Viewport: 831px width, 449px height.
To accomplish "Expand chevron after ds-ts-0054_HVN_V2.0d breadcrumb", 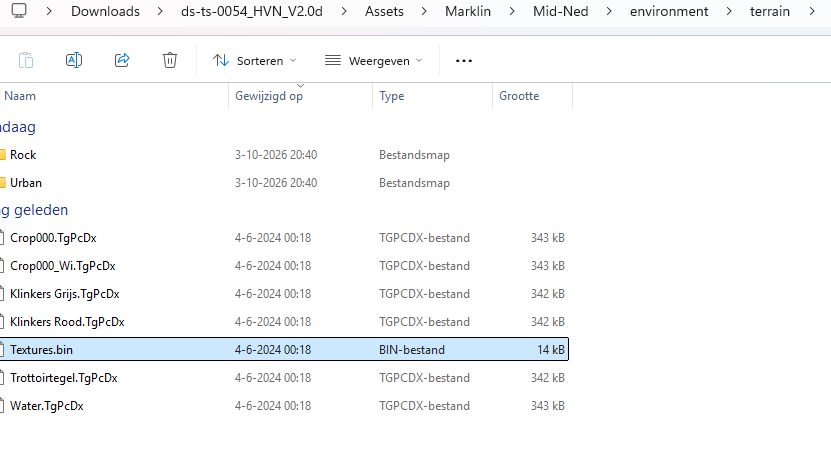I will [x=344, y=11].
